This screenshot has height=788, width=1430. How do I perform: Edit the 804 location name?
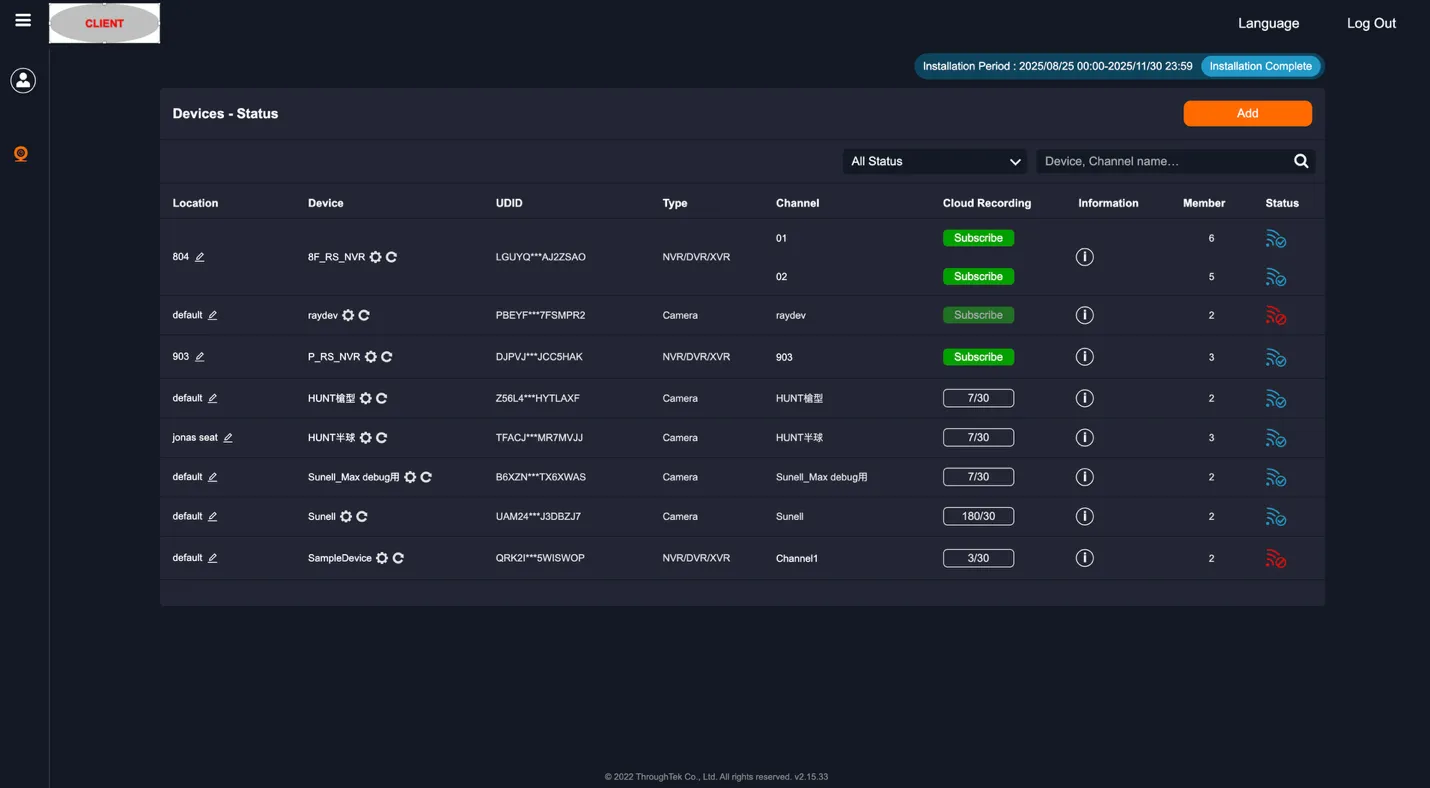200,257
